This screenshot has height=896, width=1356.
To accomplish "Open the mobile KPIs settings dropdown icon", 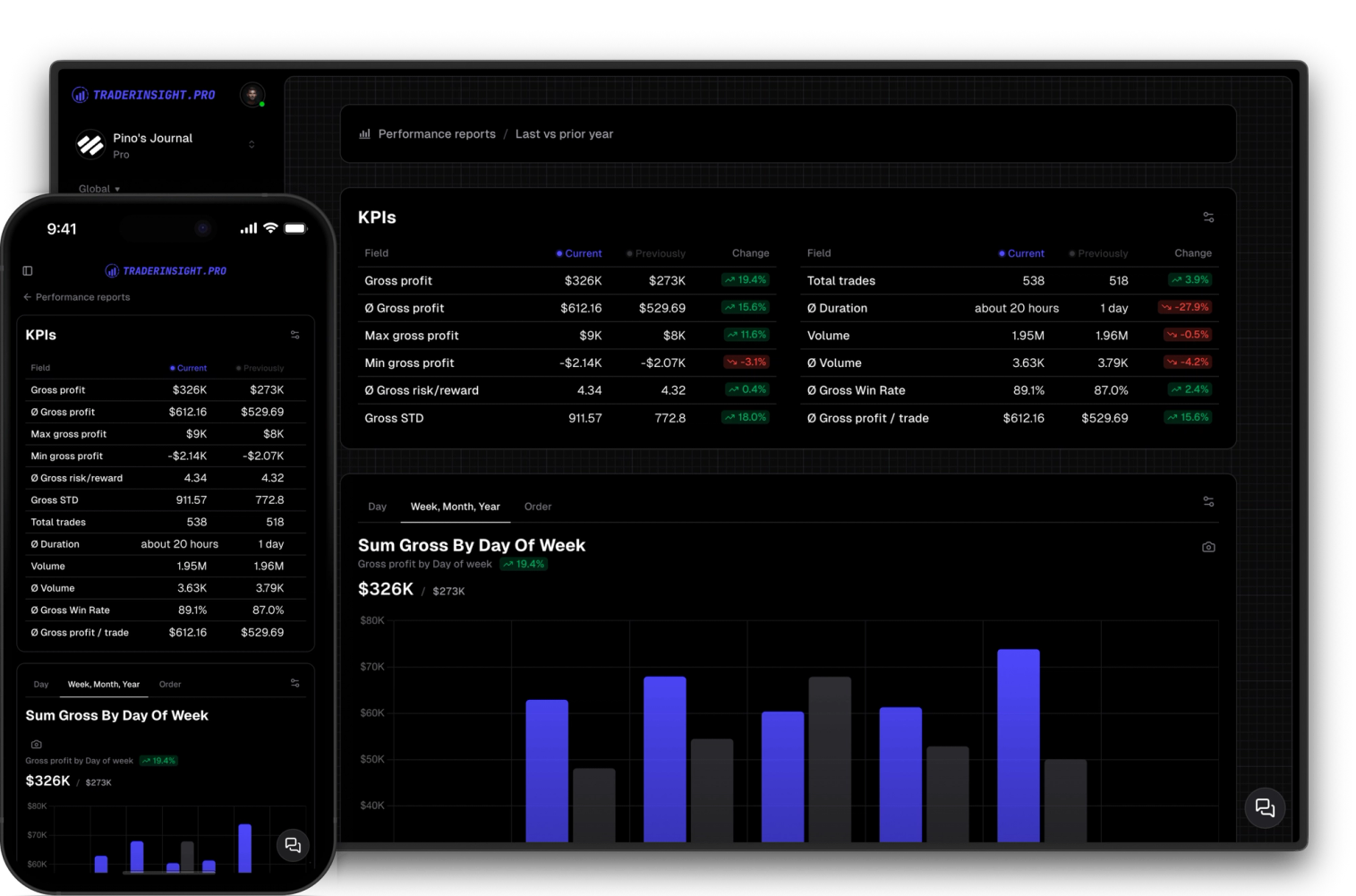I will [x=294, y=334].
